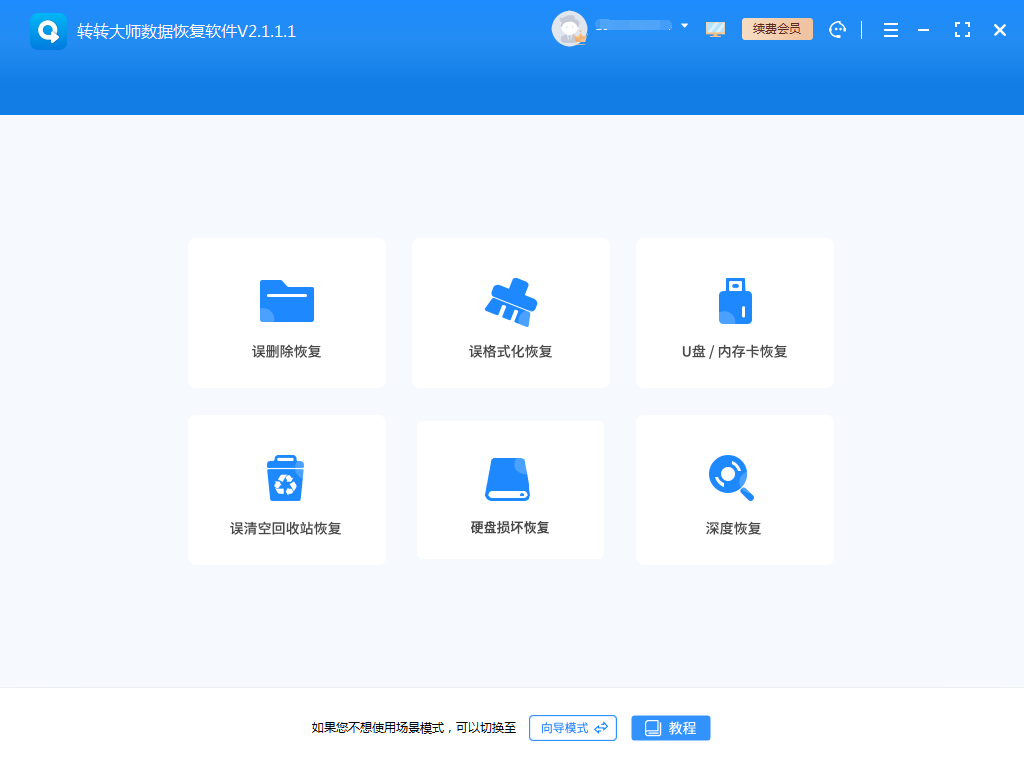Click the user avatar icon
This screenshot has width=1024, height=768.
point(569,29)
